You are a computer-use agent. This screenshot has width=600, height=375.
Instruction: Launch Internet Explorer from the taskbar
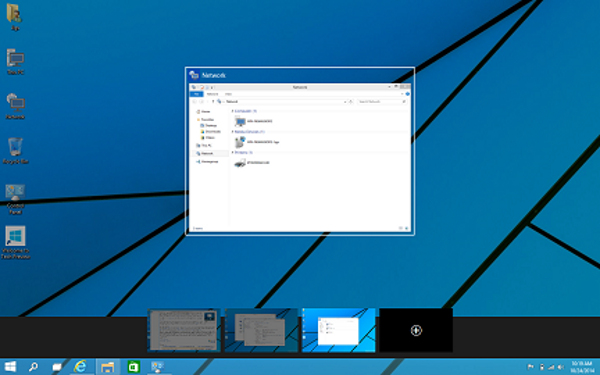coord(80,367)
